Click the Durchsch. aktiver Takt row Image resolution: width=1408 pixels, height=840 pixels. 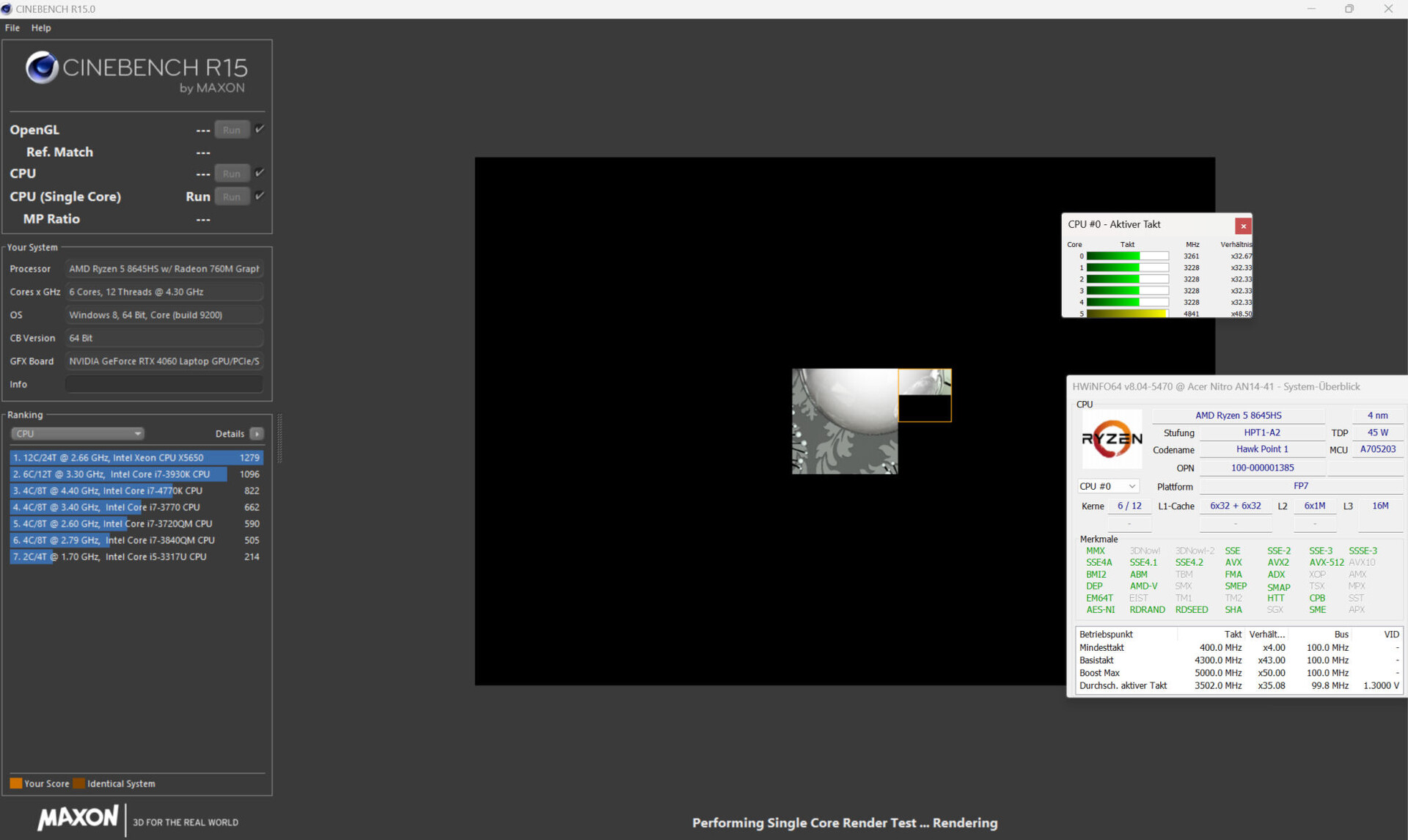pos(1239,685)
